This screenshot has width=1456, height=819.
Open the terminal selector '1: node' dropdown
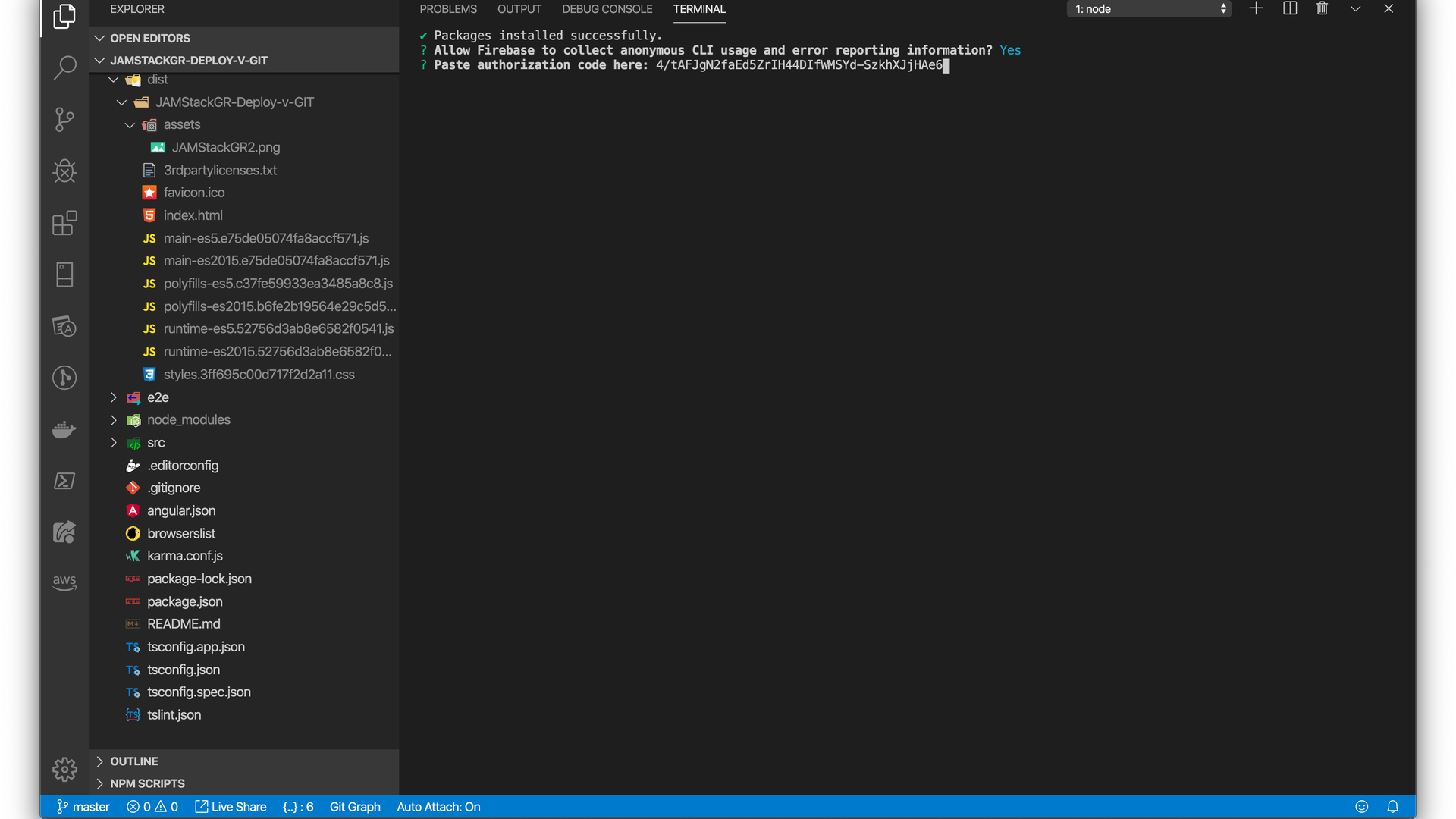tap(1150, 9)
